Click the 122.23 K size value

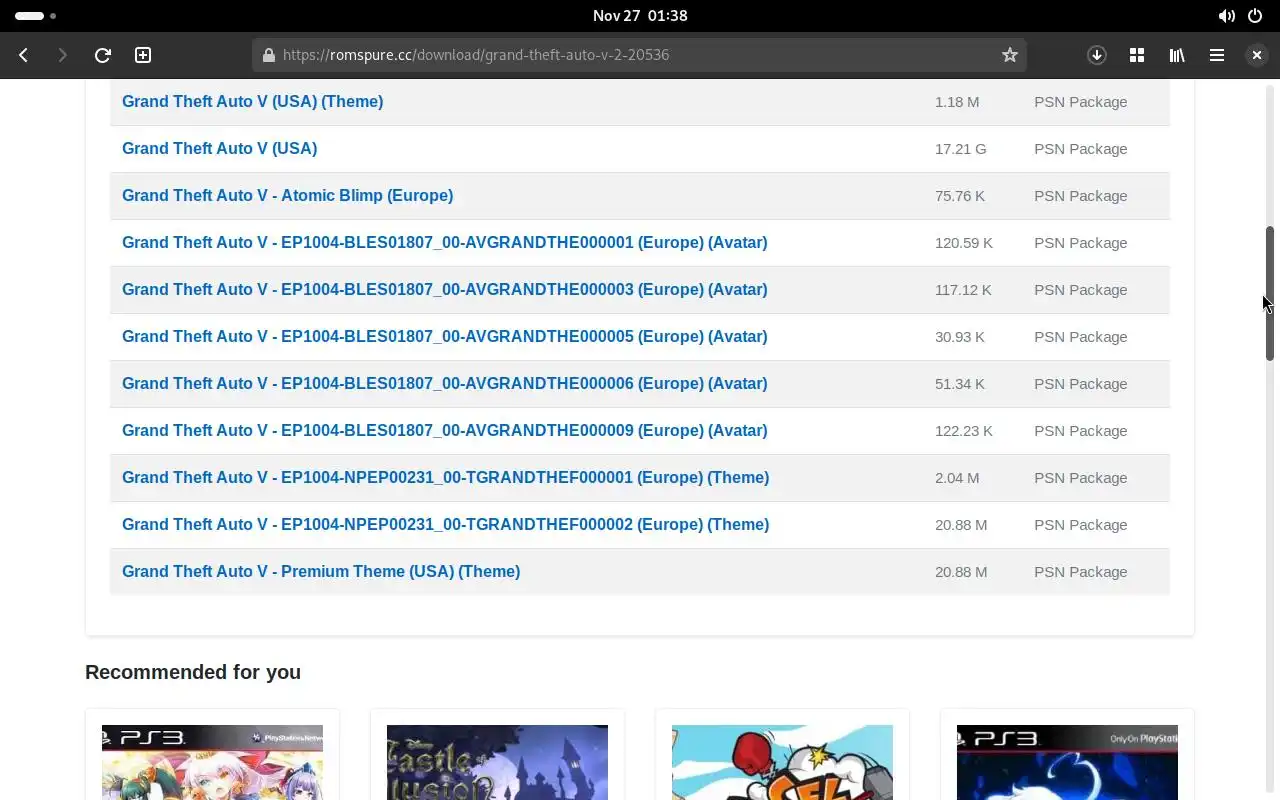964,430
